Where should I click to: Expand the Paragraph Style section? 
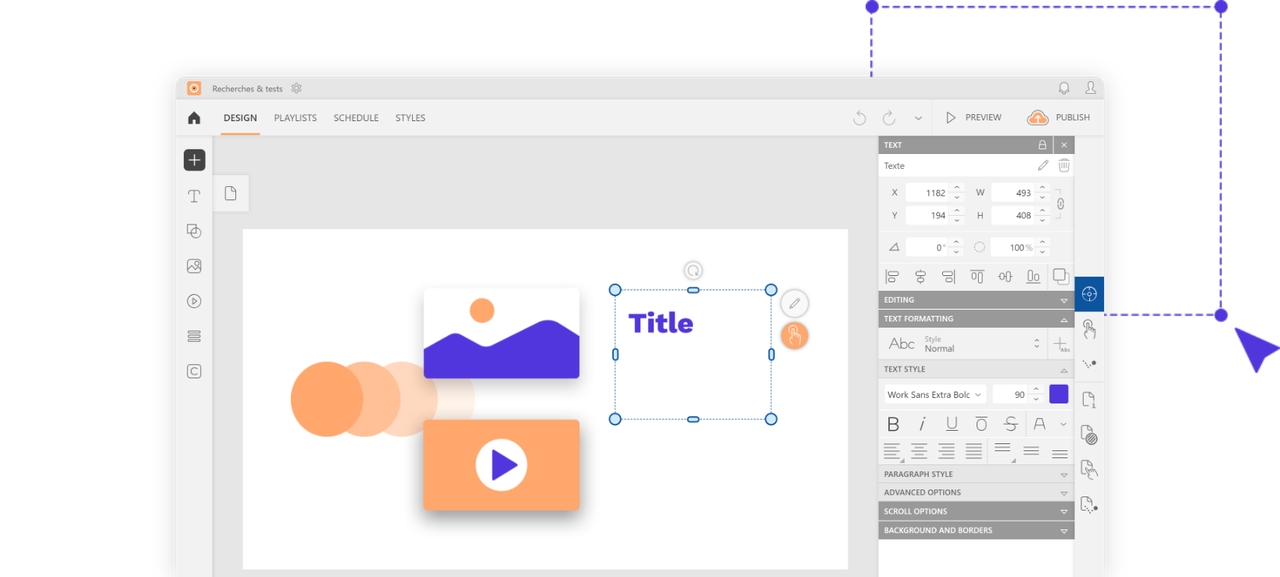976,474
